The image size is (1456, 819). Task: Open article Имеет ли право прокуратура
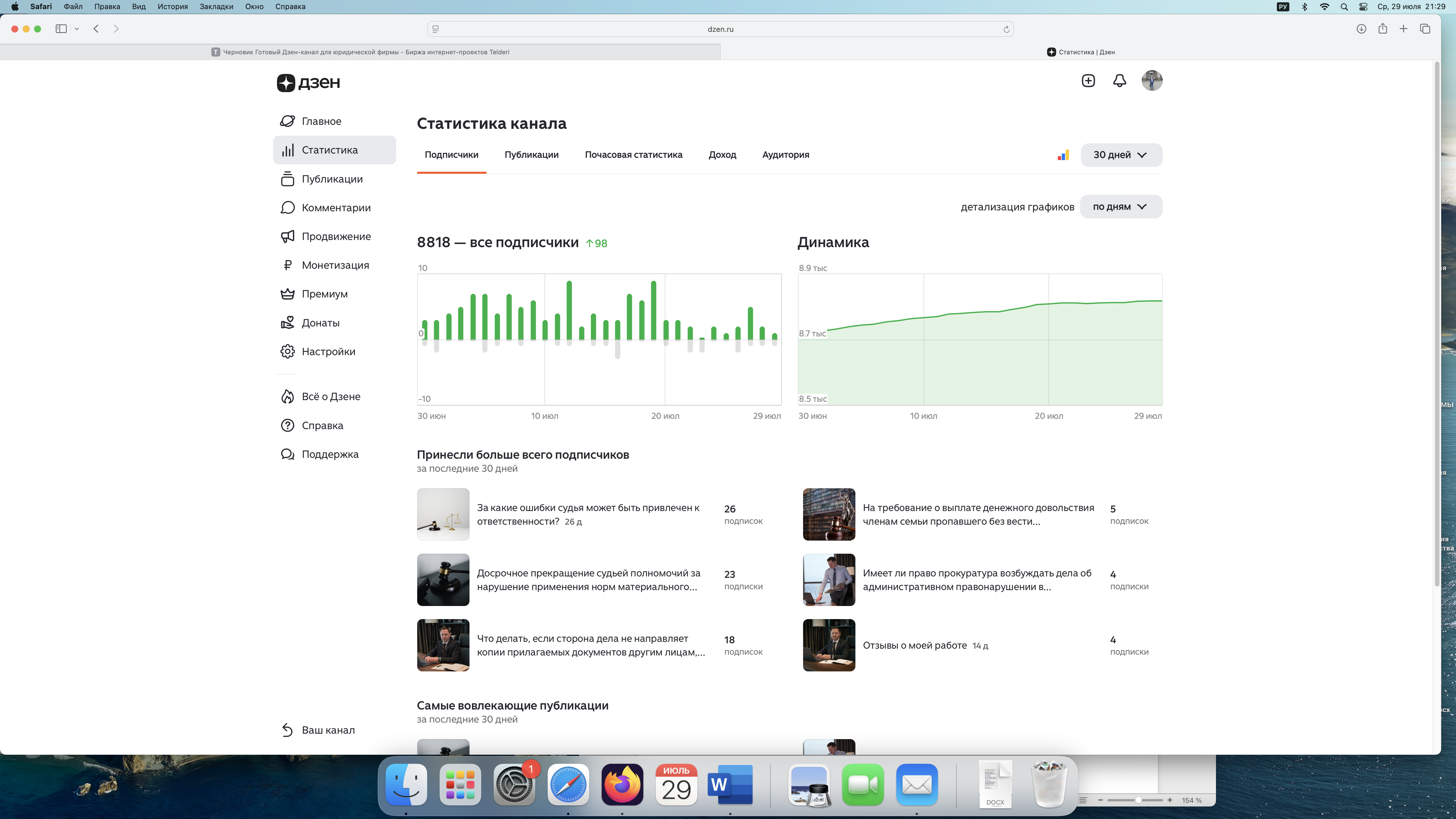[977, 580]
